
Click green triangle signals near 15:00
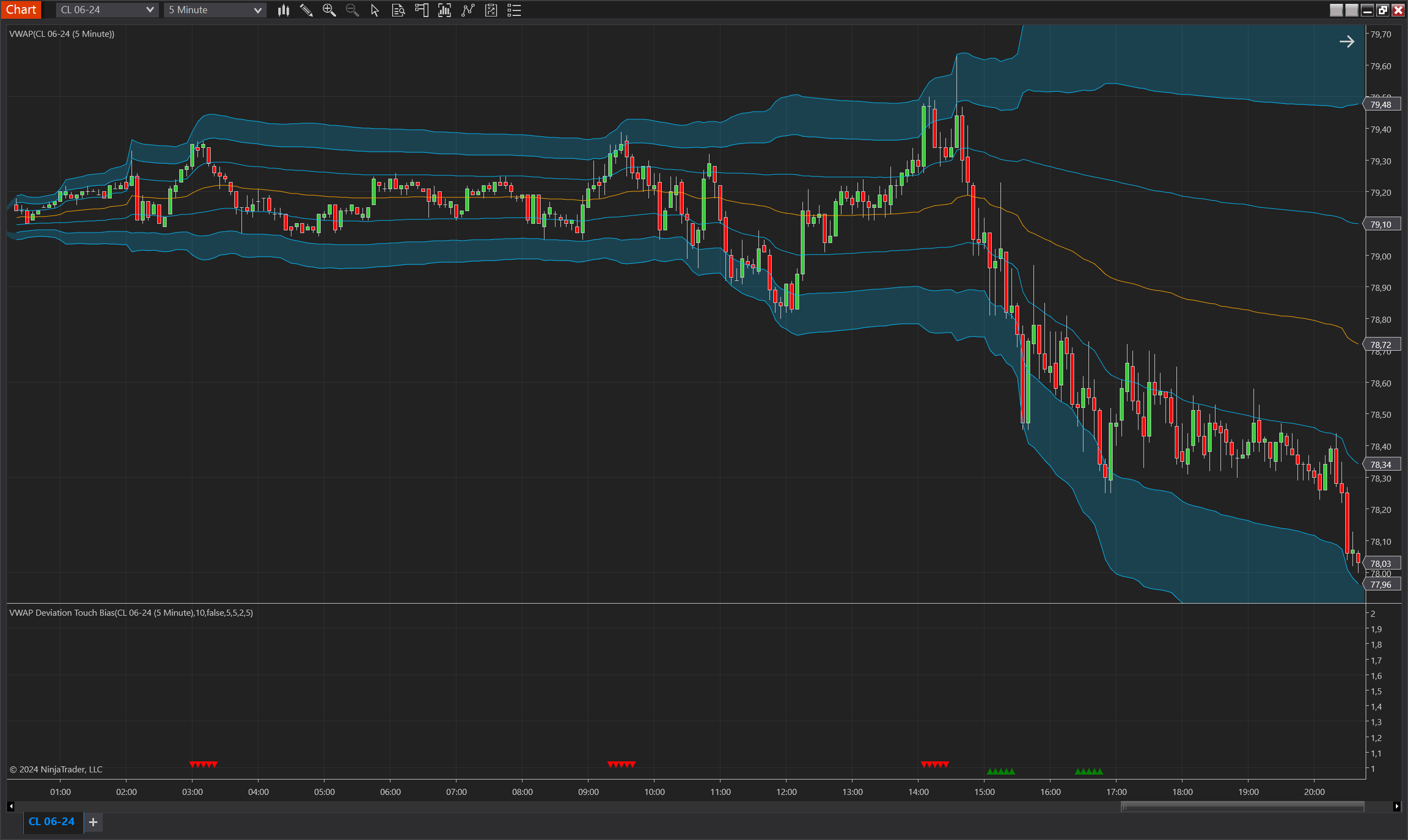click(x=1000, y=771)
